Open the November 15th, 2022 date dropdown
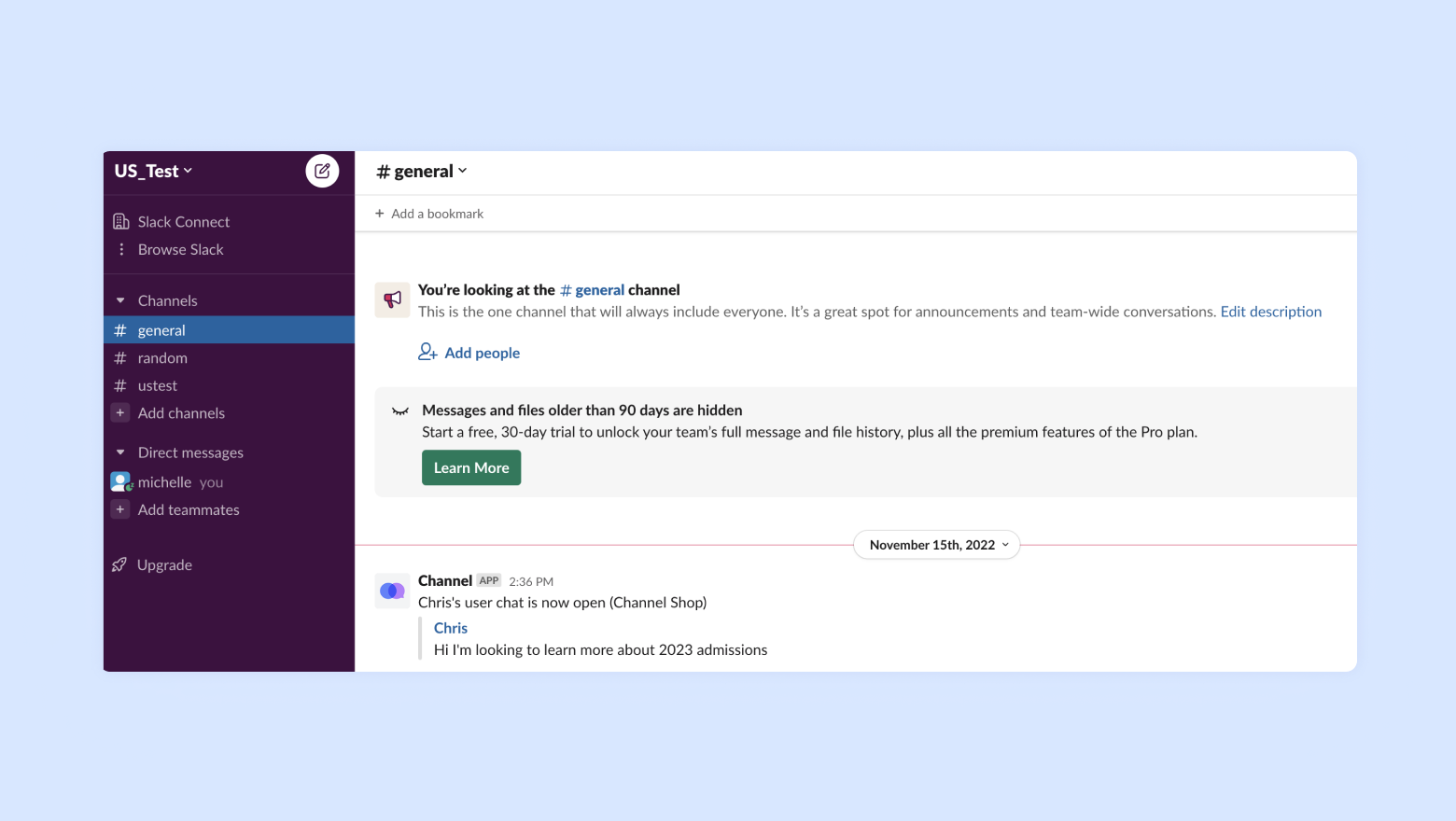Viewport: 1456px width, 821px height. click(x=937, y=545)
